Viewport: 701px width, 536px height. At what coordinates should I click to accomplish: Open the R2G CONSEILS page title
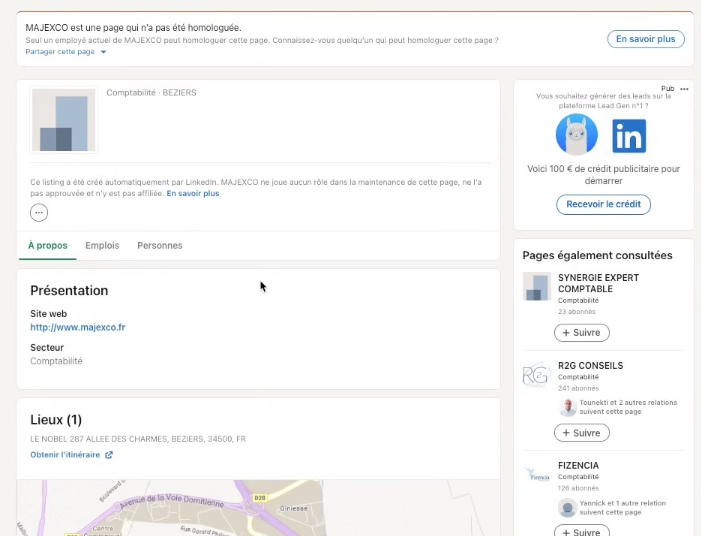590,366
